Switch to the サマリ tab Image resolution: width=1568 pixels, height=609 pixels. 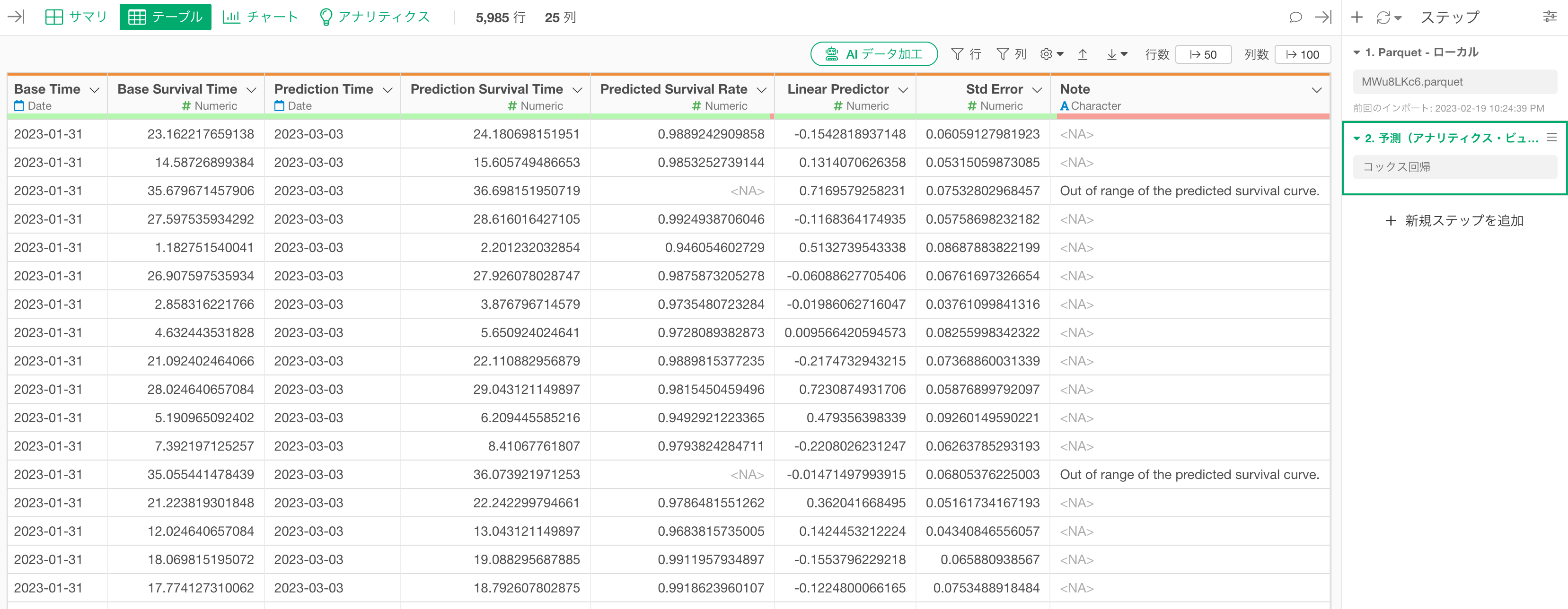77,17
